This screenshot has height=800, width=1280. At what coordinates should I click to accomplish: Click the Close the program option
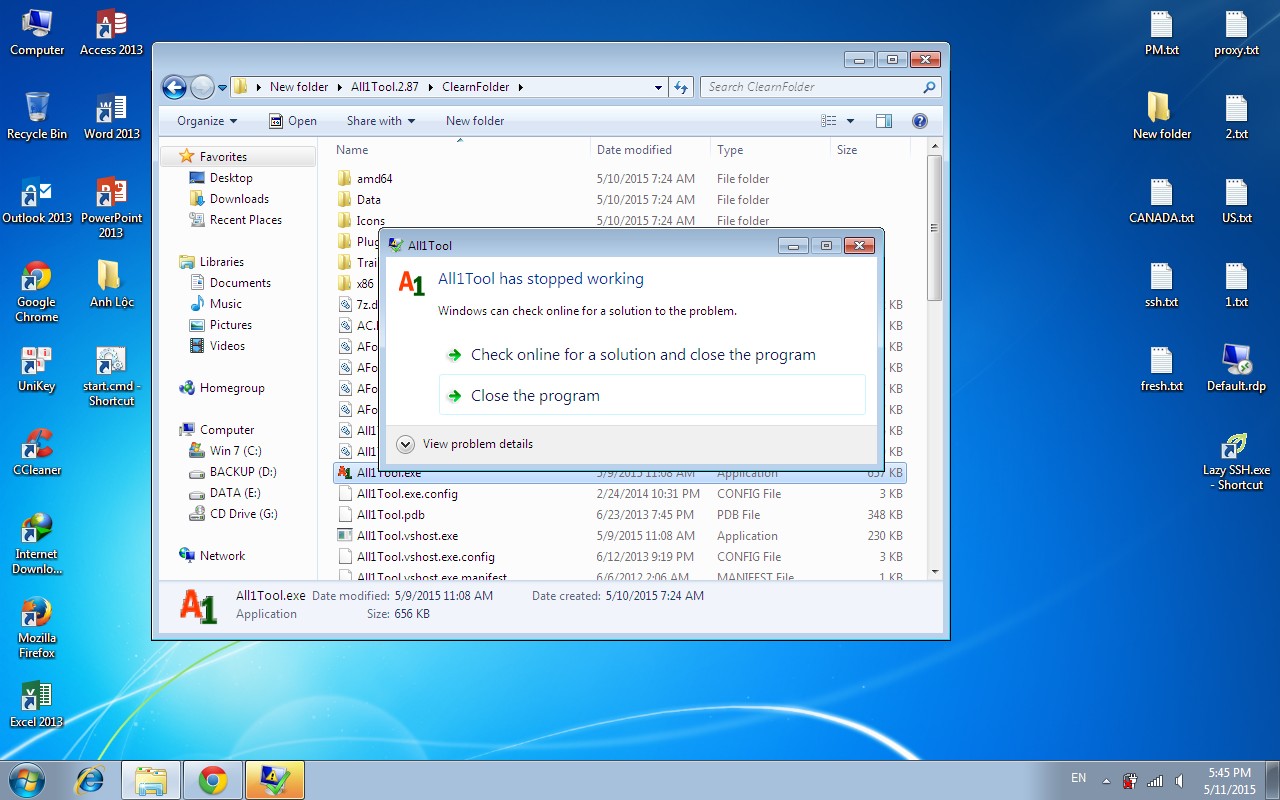coord(535,396)
